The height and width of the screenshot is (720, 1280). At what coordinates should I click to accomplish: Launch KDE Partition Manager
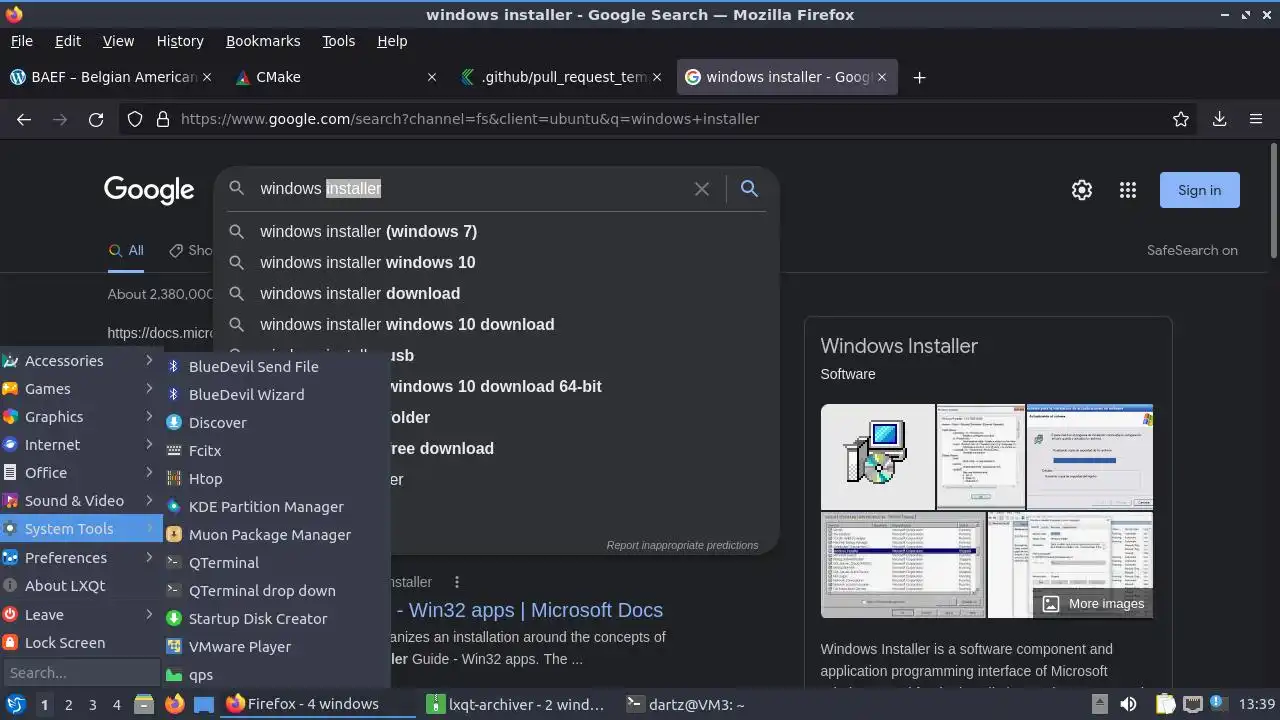pos(276,507)
